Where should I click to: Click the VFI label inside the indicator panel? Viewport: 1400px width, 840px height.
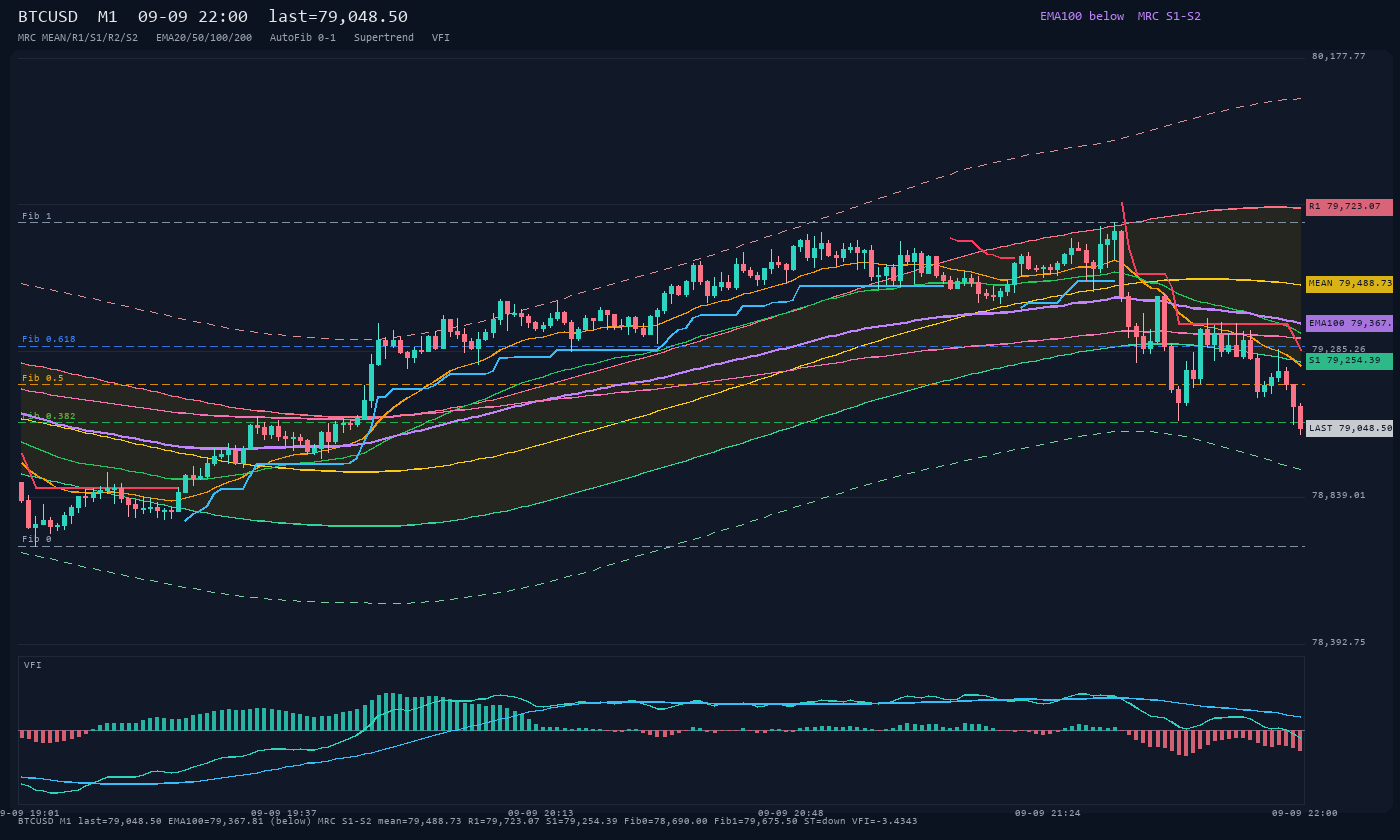point(33,665)
